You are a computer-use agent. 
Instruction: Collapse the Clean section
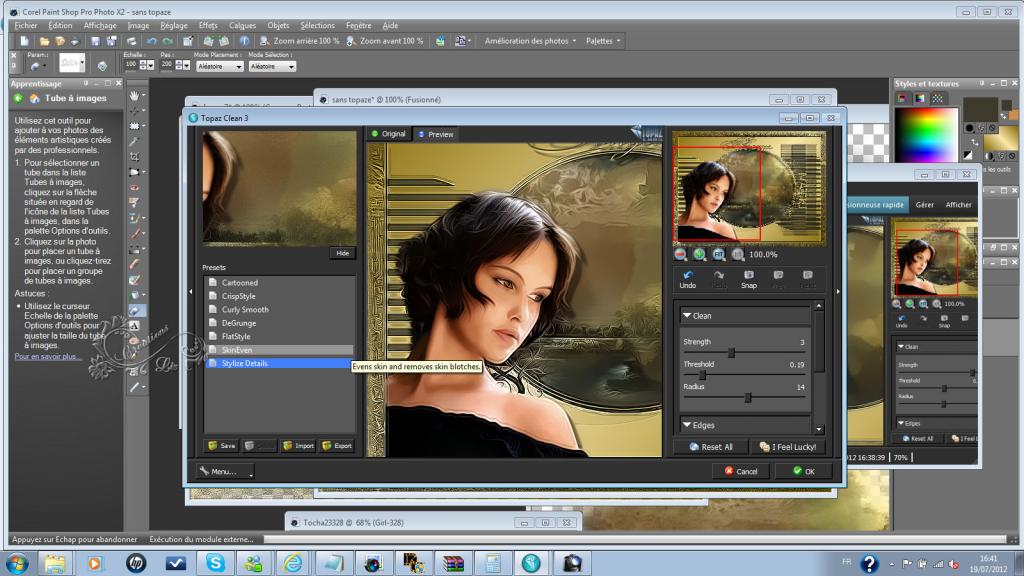tap(687, 315)
